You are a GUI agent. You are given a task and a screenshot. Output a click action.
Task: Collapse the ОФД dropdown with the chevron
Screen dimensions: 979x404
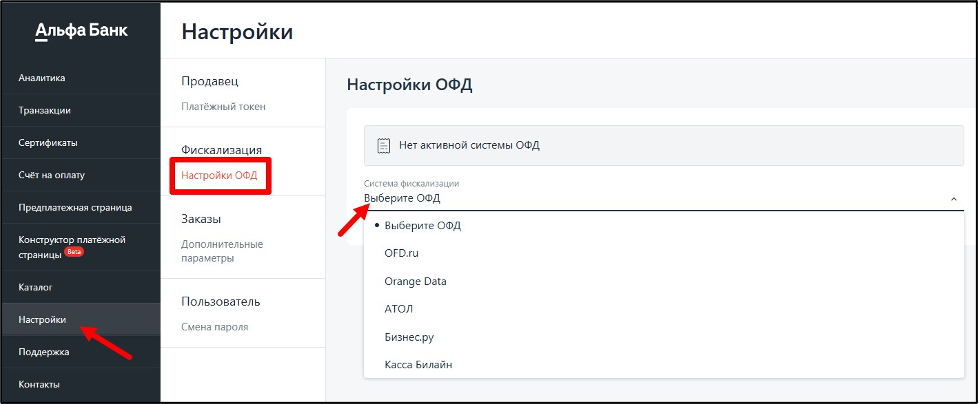953,199
